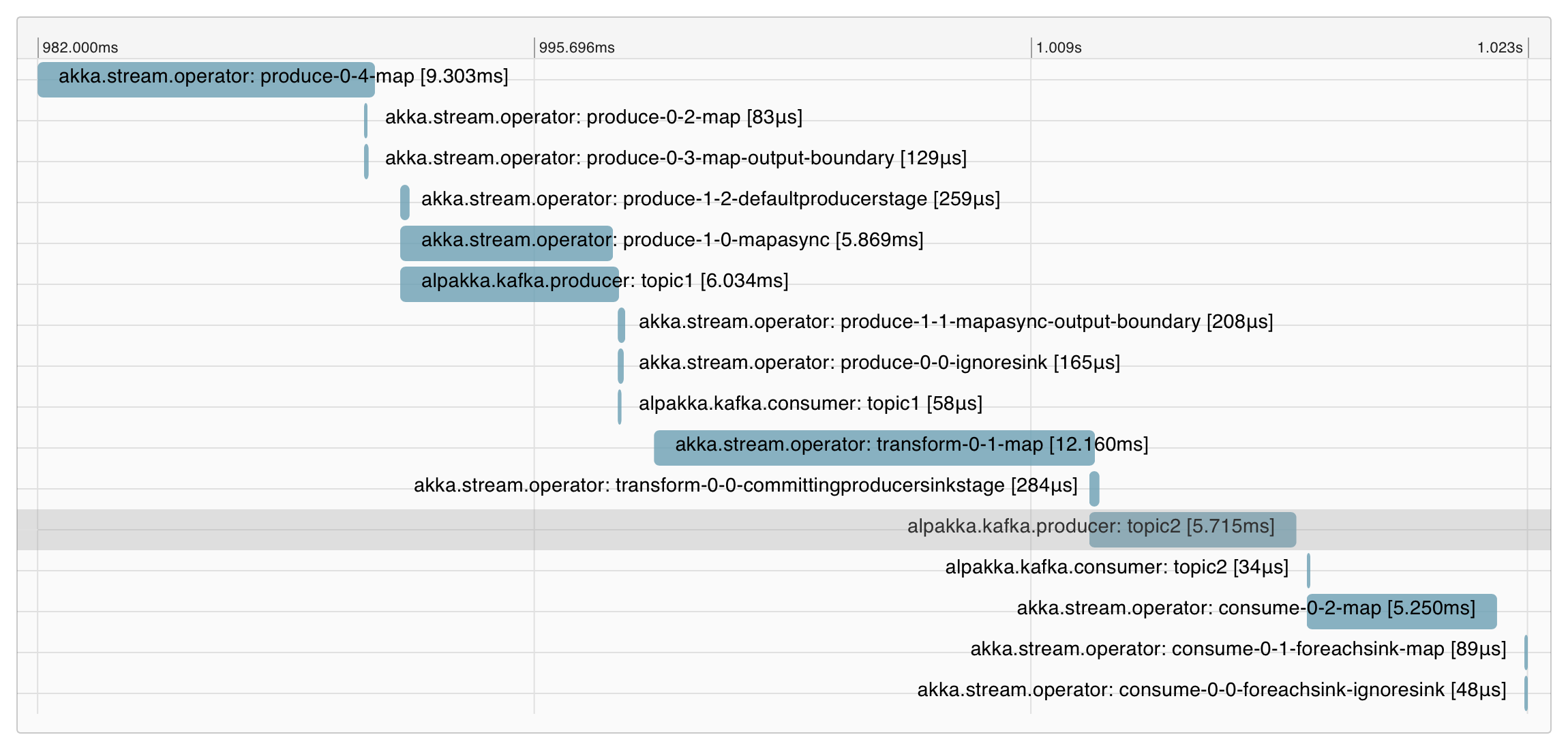Select the transform-0-0-committingproducersinkstage span
Image resolution: width=1568 pixels, height=750 pixels.
[x=1096, y=485]
